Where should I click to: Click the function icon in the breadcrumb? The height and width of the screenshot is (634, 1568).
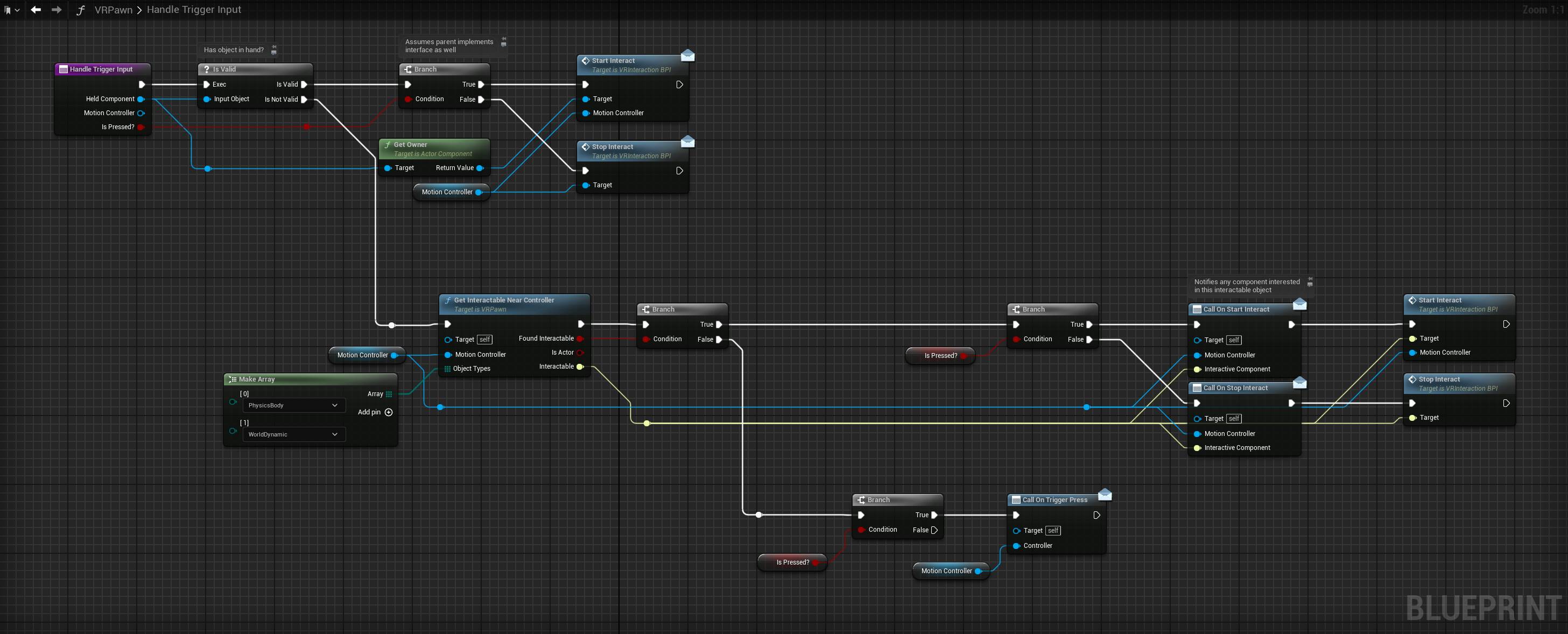(80, 10)
